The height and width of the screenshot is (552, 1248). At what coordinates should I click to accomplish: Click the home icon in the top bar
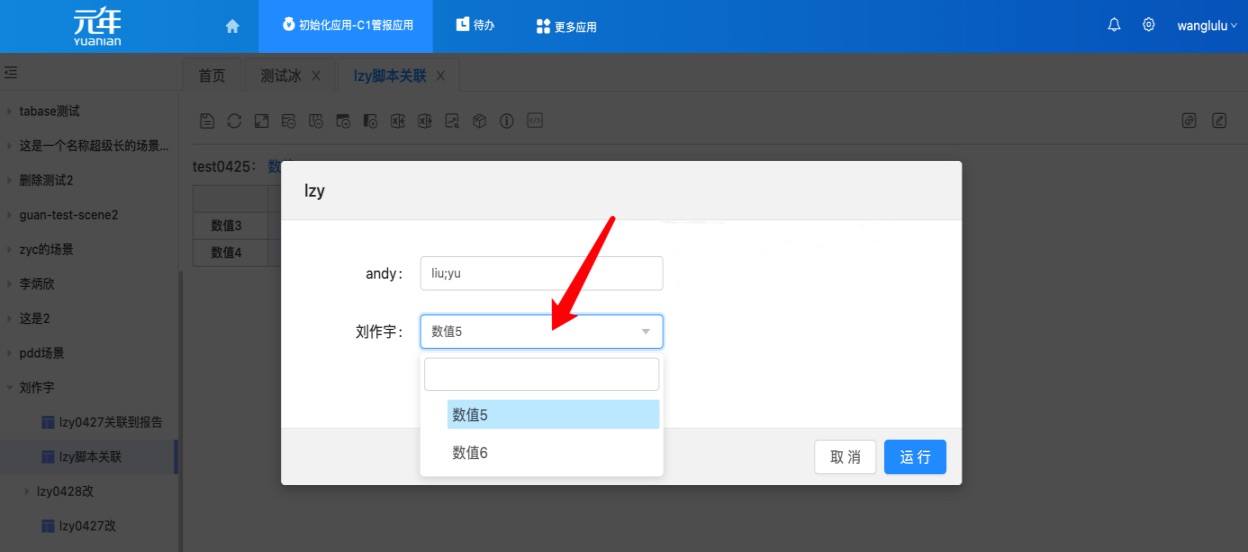point(232,26)
